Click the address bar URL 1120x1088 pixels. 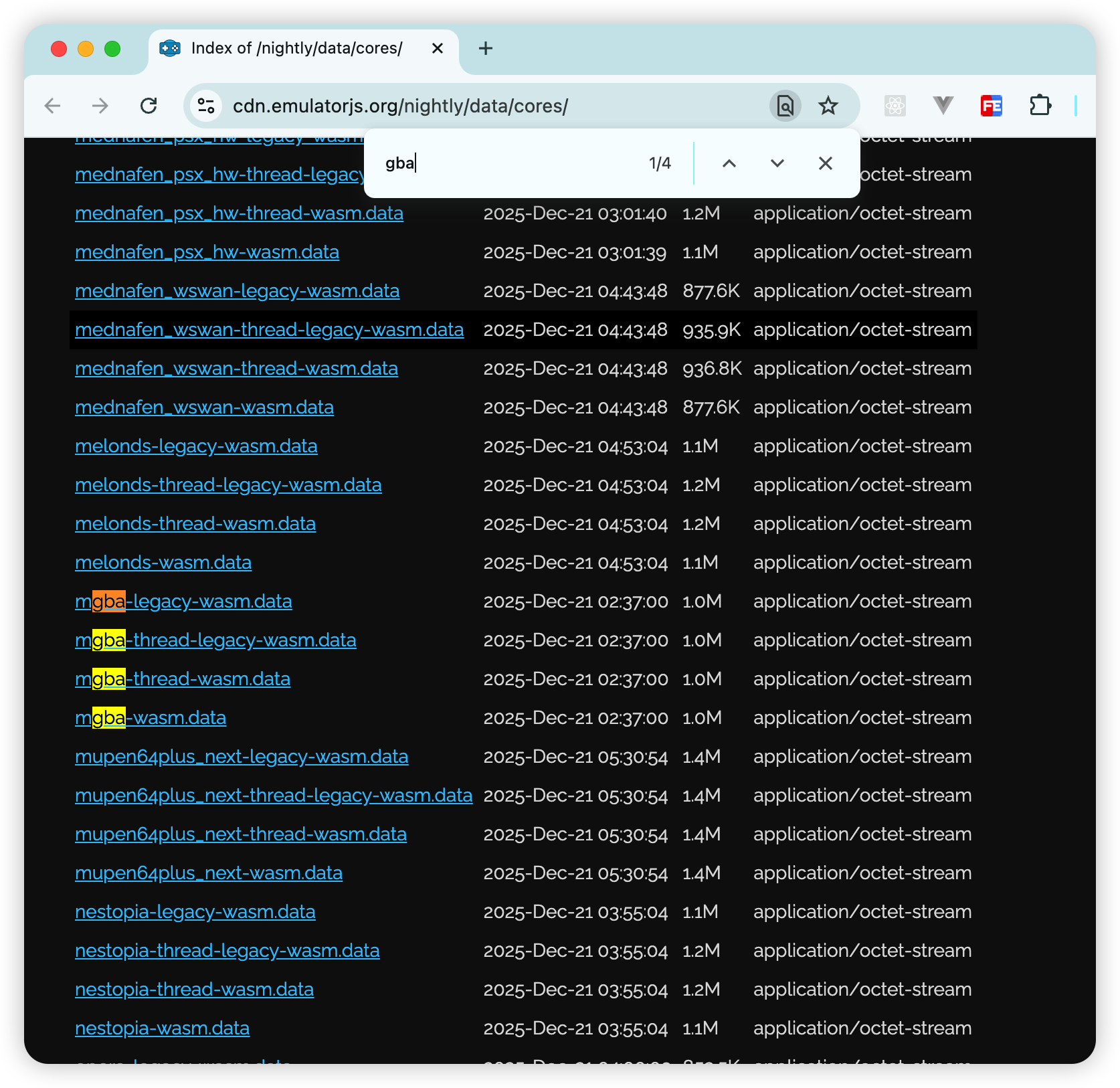(400, 106)
